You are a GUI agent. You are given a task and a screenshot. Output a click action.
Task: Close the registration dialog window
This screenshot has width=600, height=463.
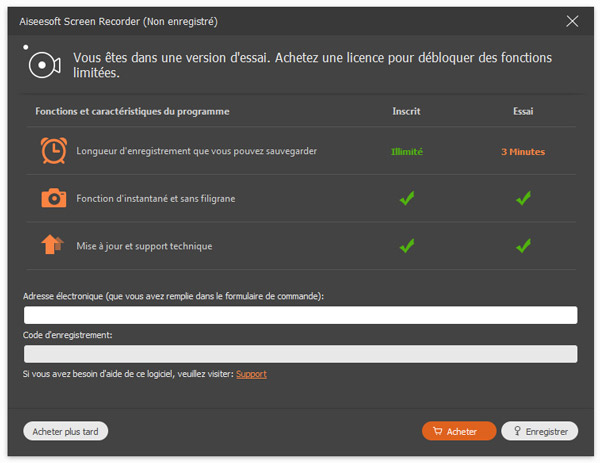[x=572, y=21]
